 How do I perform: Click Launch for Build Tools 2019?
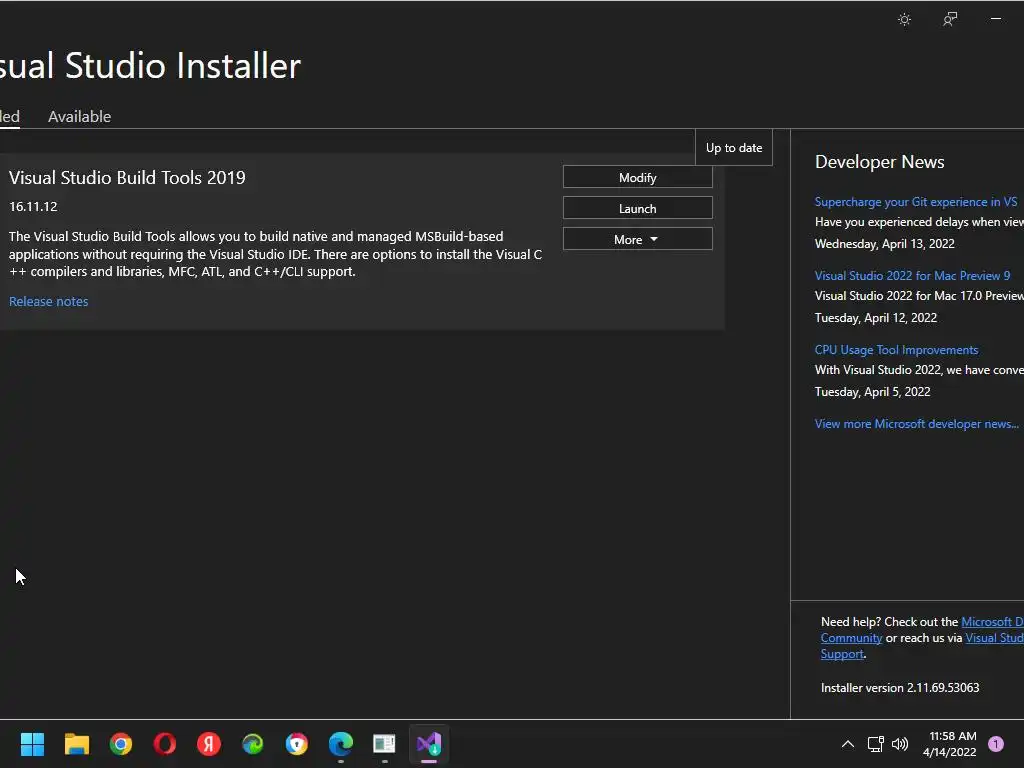[637, 208]
